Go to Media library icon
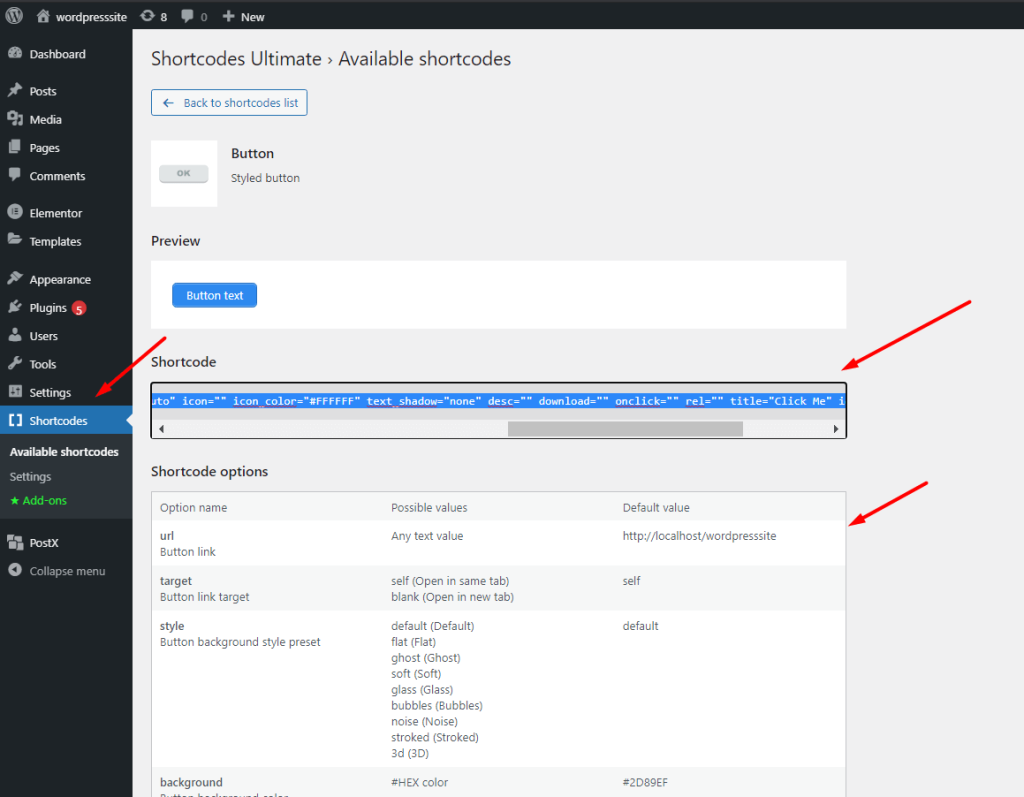Image resolution: width=1024 pixels, height=797 pixels. (15, 119)
